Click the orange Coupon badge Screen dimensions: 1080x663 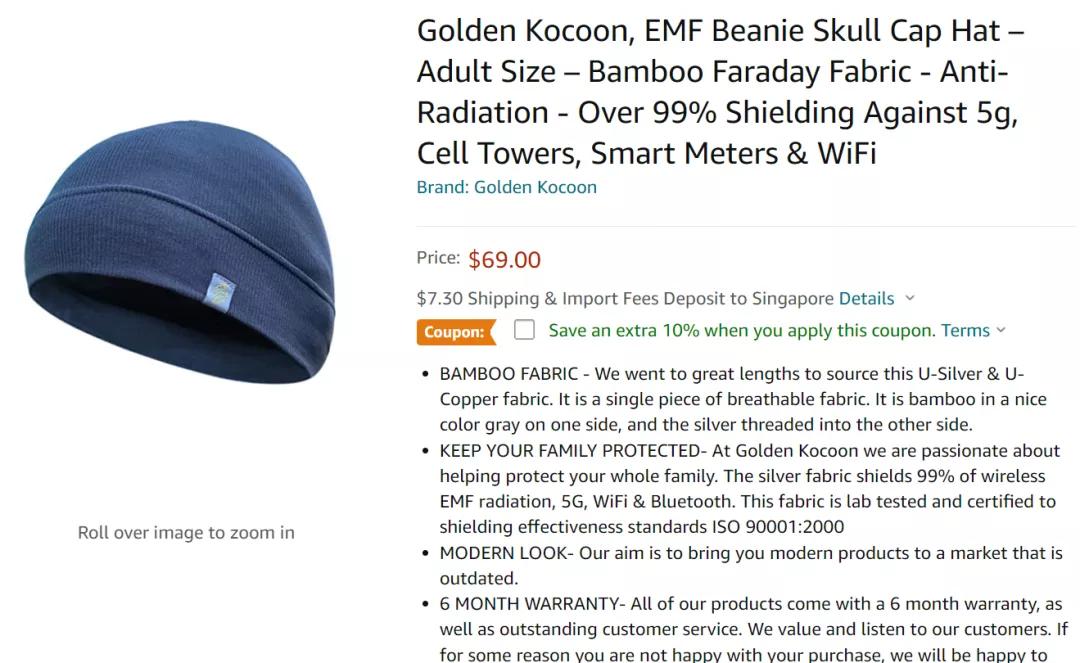(455, 332)
